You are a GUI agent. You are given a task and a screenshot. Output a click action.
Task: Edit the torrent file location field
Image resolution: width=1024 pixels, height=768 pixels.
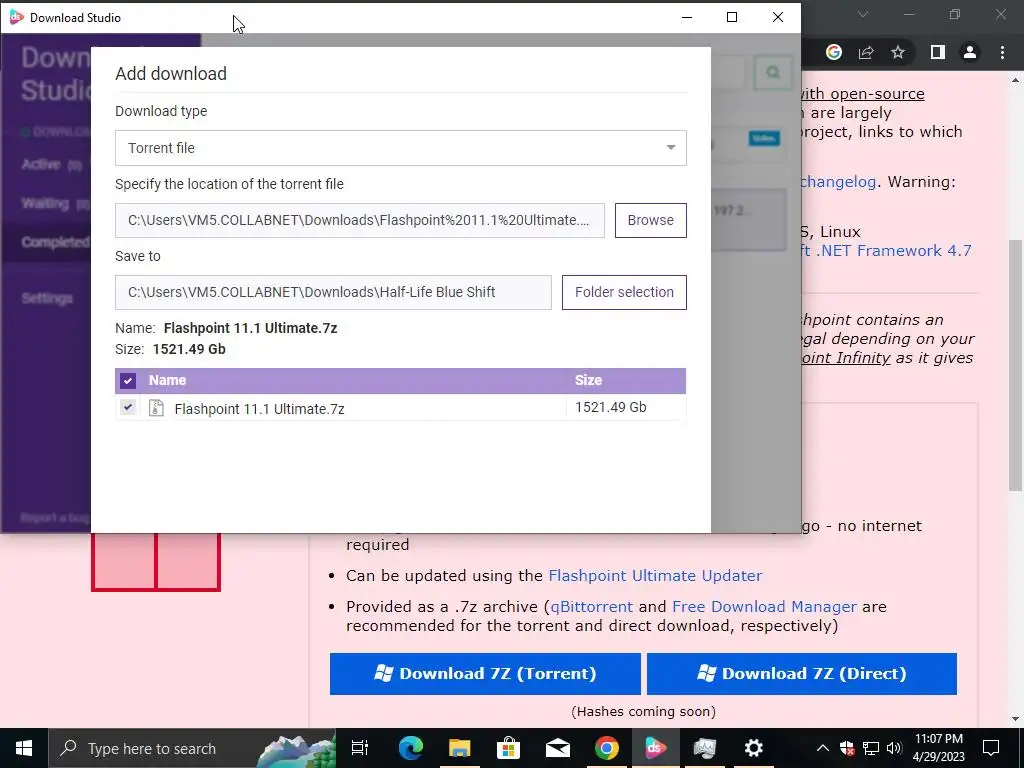(360, 220)
